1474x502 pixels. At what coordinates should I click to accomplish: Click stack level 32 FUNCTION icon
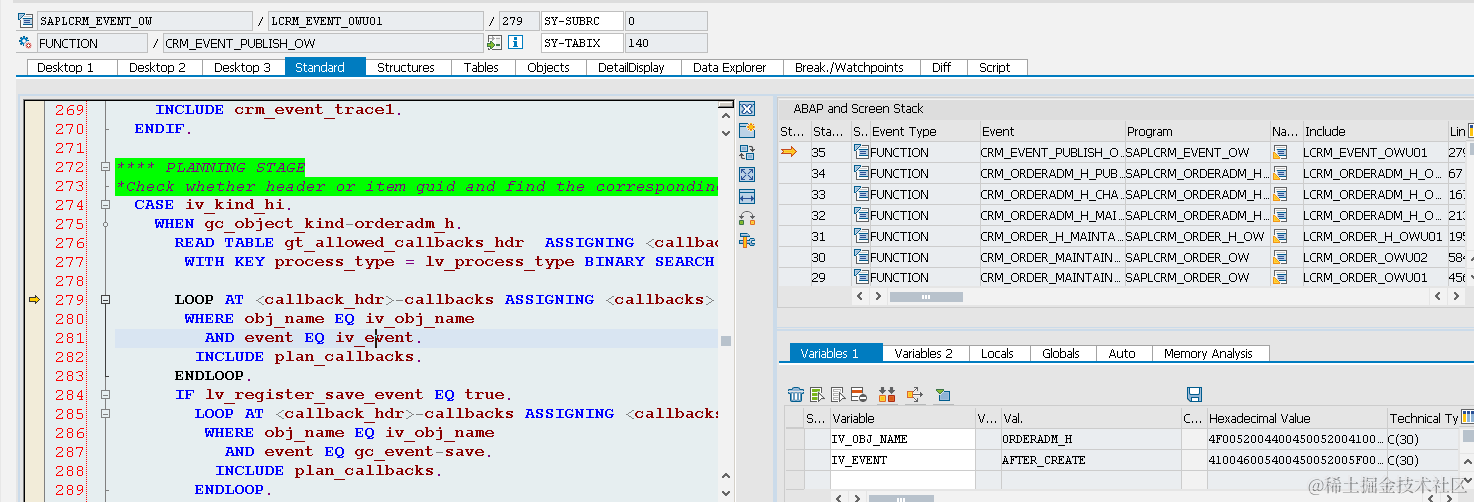point(861,215)
